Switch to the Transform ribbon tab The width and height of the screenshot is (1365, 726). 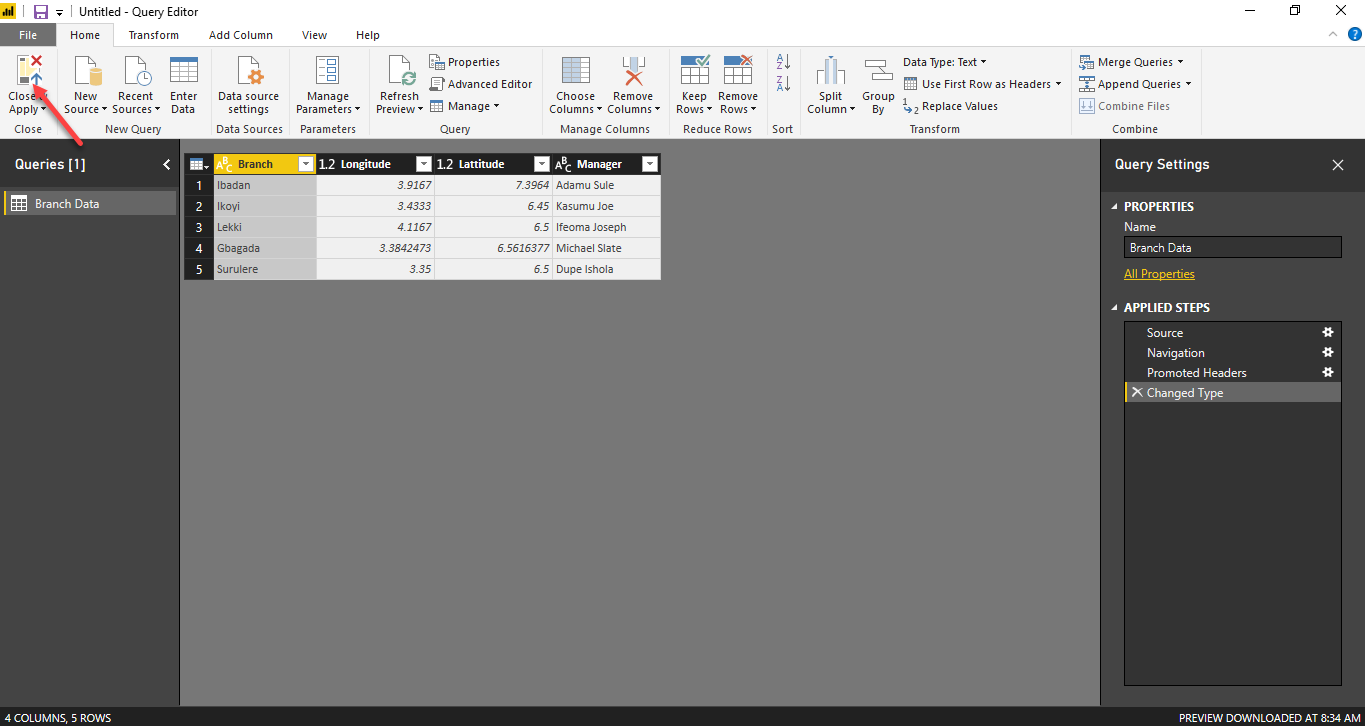click(153, 34)
